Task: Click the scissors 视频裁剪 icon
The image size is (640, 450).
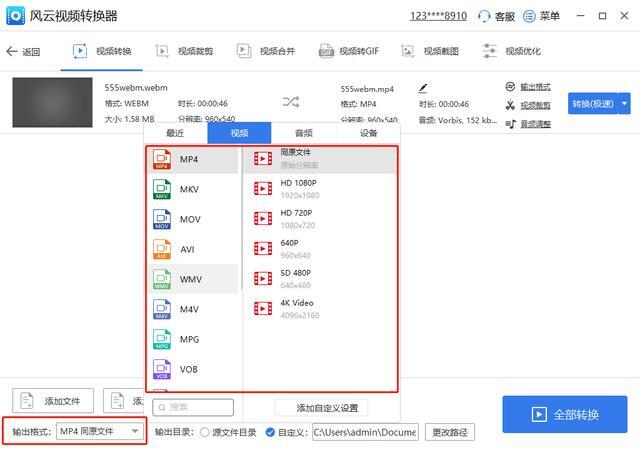Action: pyautogui.click(x=510, y=105)
